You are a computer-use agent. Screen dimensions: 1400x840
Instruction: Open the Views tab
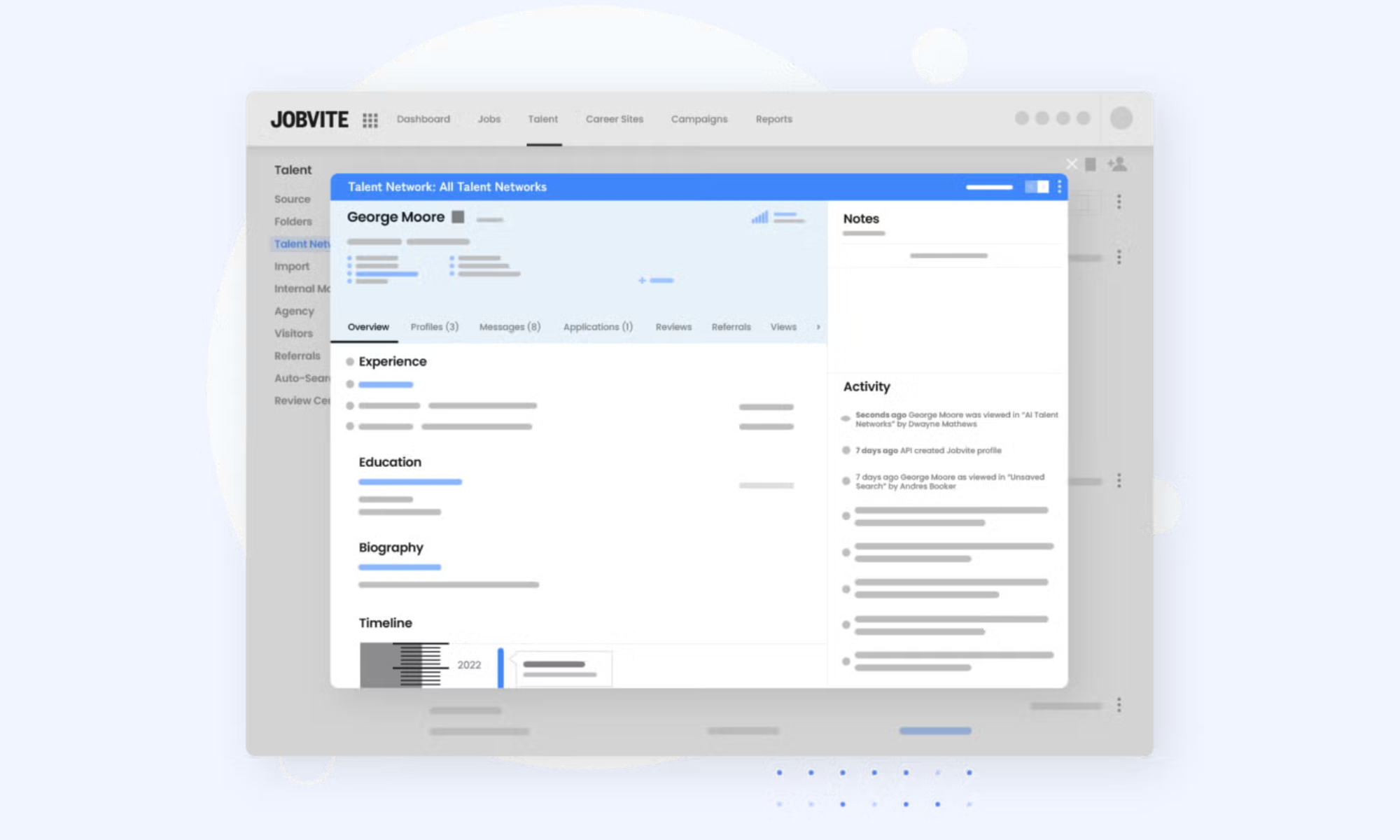pos(783,327)
